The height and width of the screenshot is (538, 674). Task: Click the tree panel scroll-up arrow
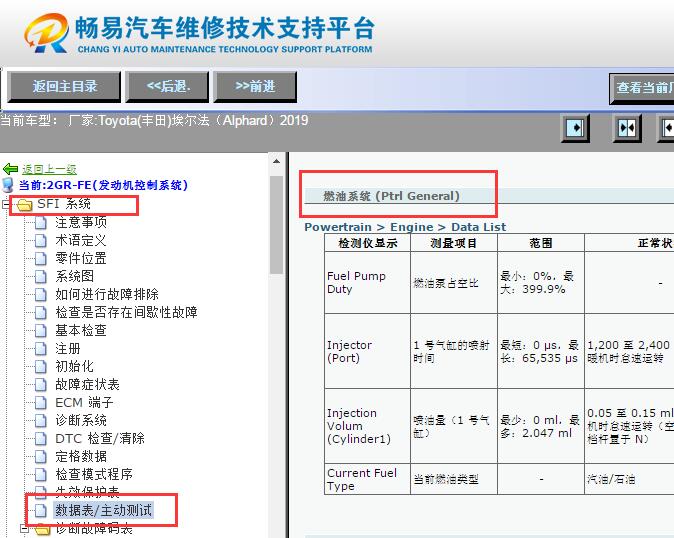[276, 162]
